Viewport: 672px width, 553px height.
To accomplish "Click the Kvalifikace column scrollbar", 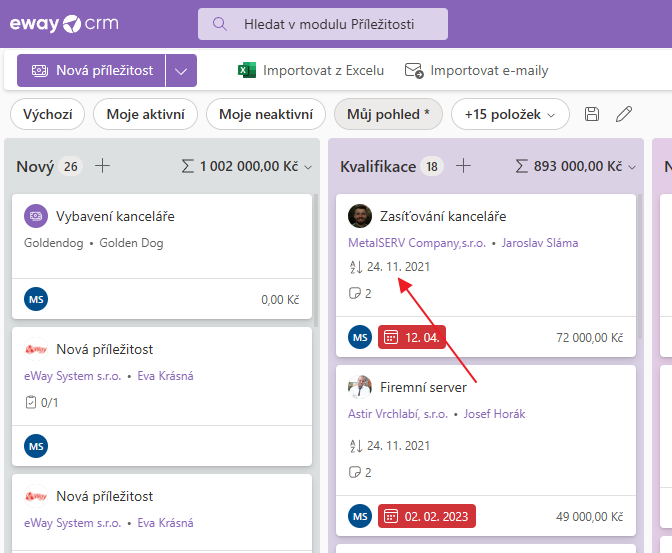I will click(x=640, y=267).
